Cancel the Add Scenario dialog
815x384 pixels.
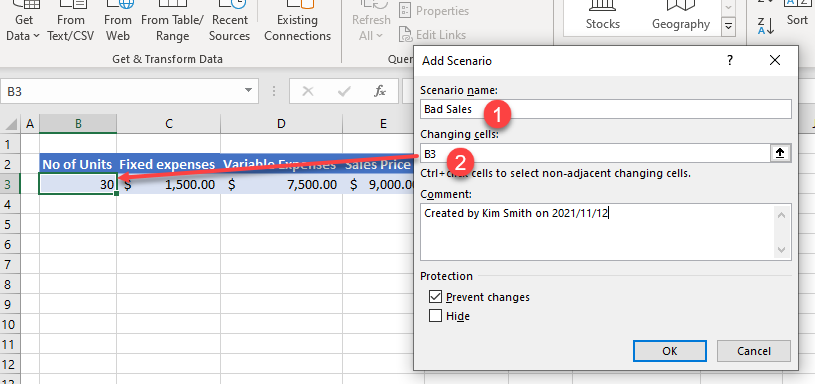tap(754, 351)
